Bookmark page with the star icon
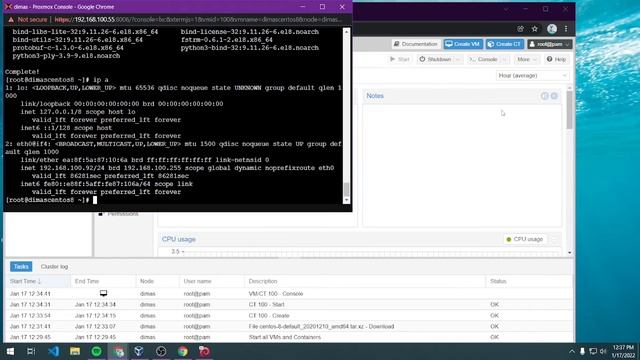The image size is (640, 360). point(535,29)
